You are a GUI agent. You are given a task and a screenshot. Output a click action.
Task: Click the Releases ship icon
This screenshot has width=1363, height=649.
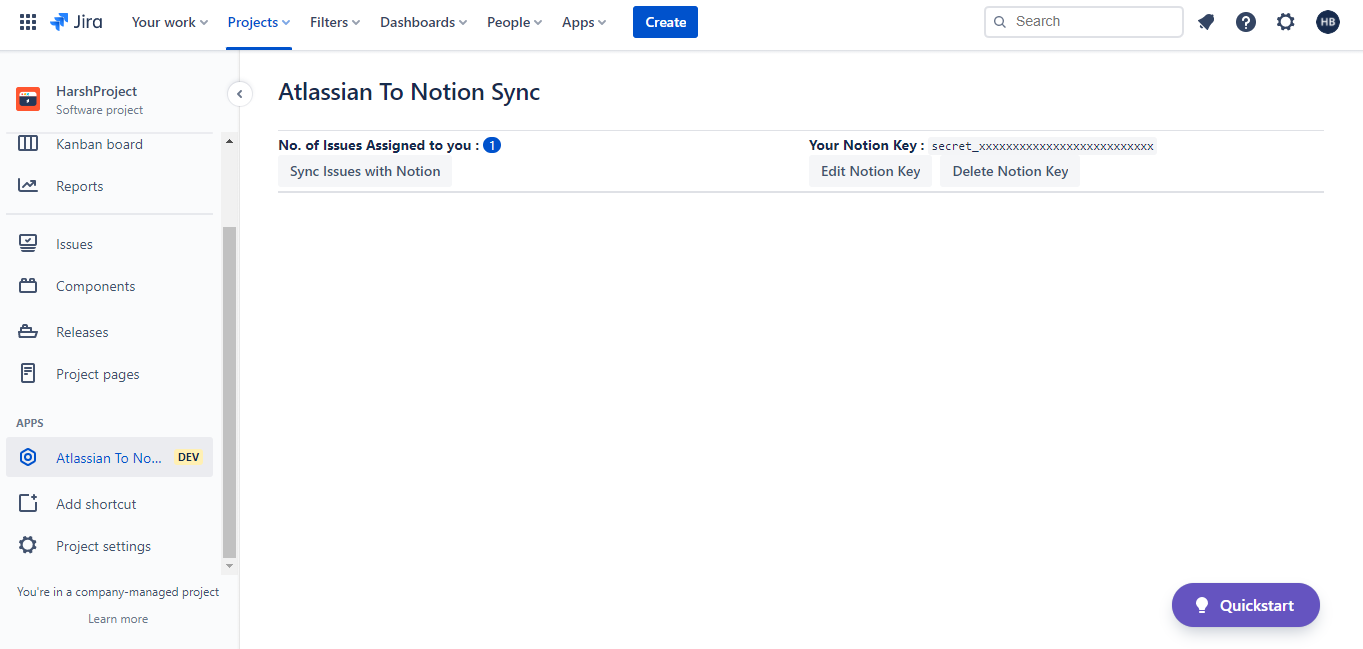click(x=28, y=332)
